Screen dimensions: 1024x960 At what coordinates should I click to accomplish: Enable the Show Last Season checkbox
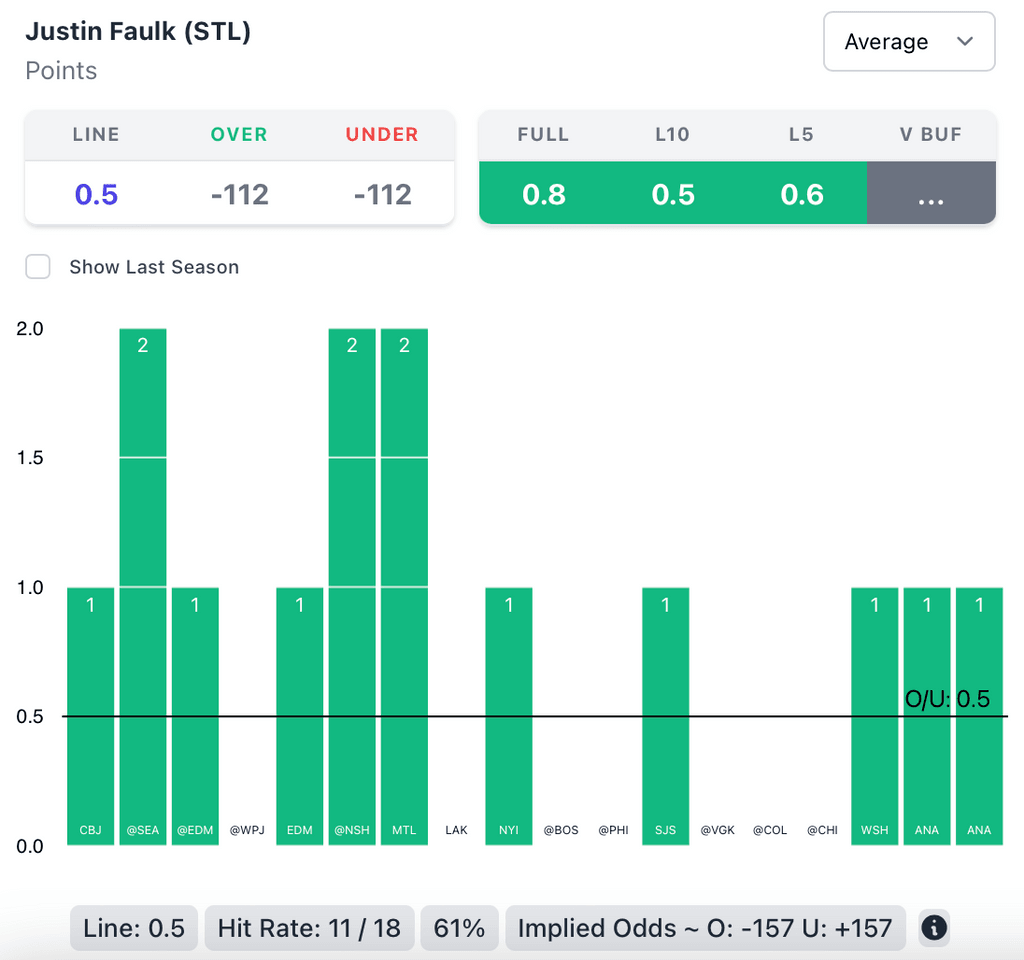(38, 267)
